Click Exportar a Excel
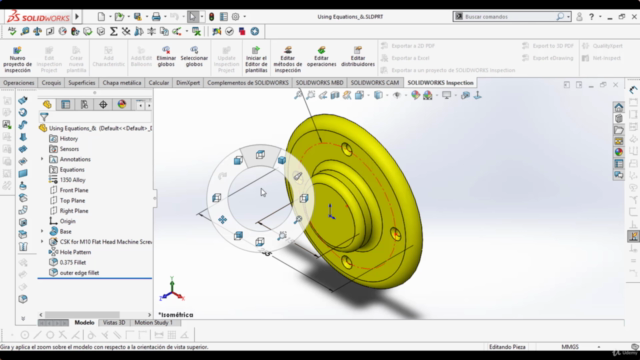 pos(405,58)
